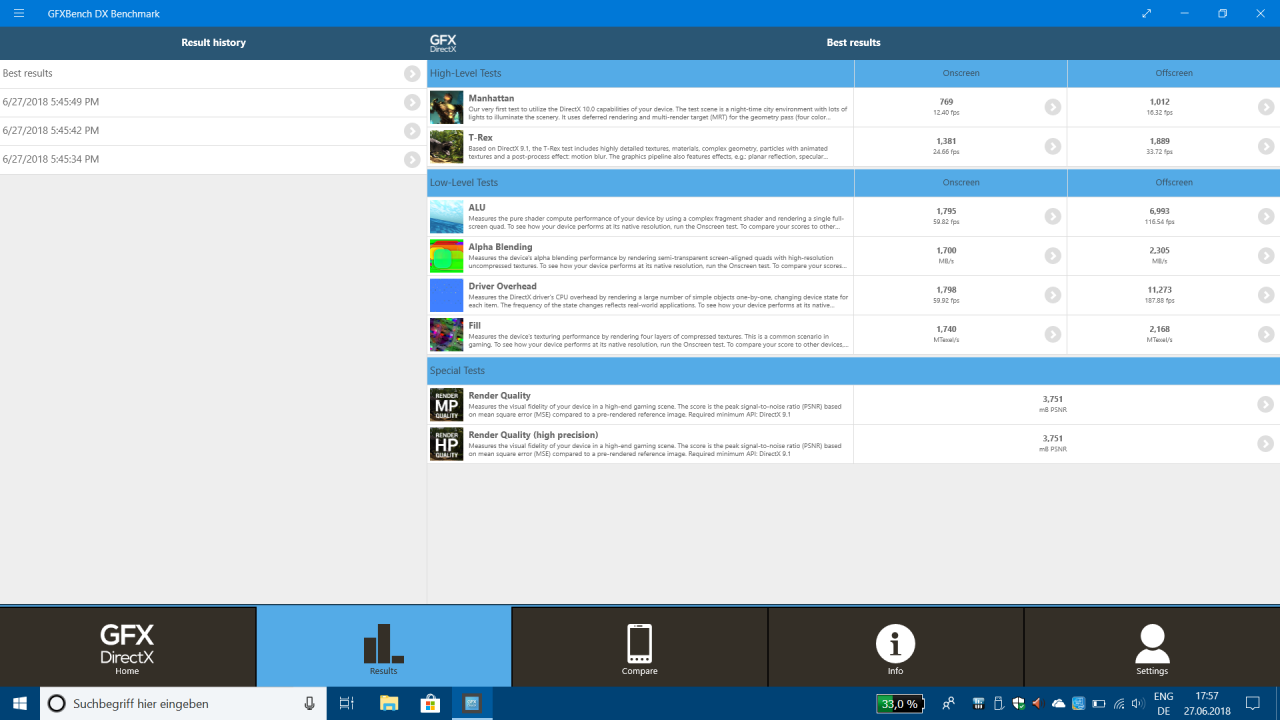Screen dimensions: 1280x720
Task: Click the Driver Overhead blue thumbnail
Action: coord(446,295)
